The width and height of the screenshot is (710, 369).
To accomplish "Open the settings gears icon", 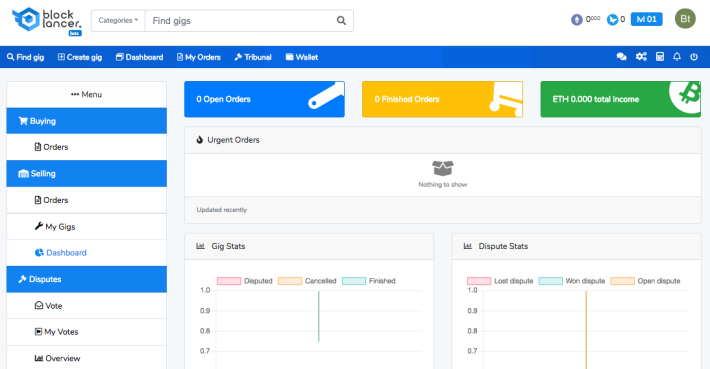I will pyautogui.click(x=641, y=57).
